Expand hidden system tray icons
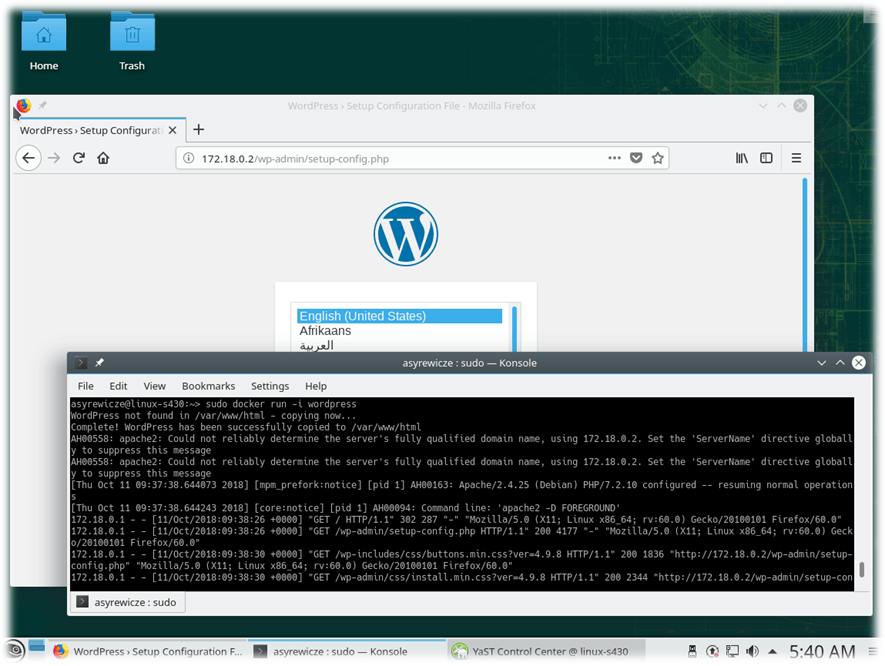Image resolution: width=885 pixels, height=666 pixels. click(773, 652)
